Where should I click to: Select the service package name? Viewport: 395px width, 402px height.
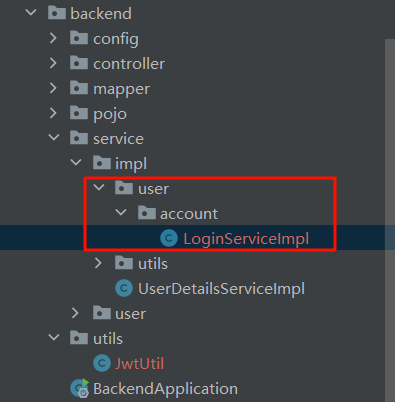[x=118, y=139]
